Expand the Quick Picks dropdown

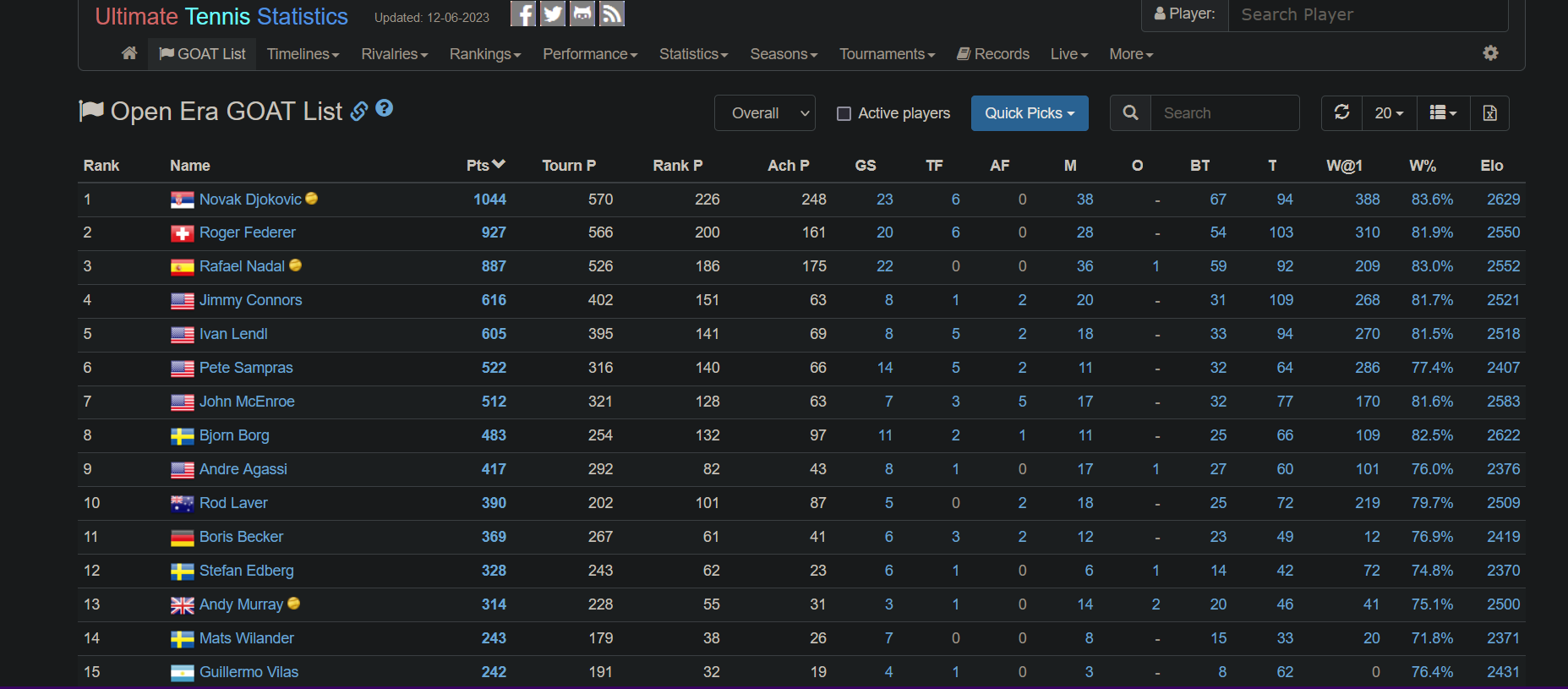1030,112
